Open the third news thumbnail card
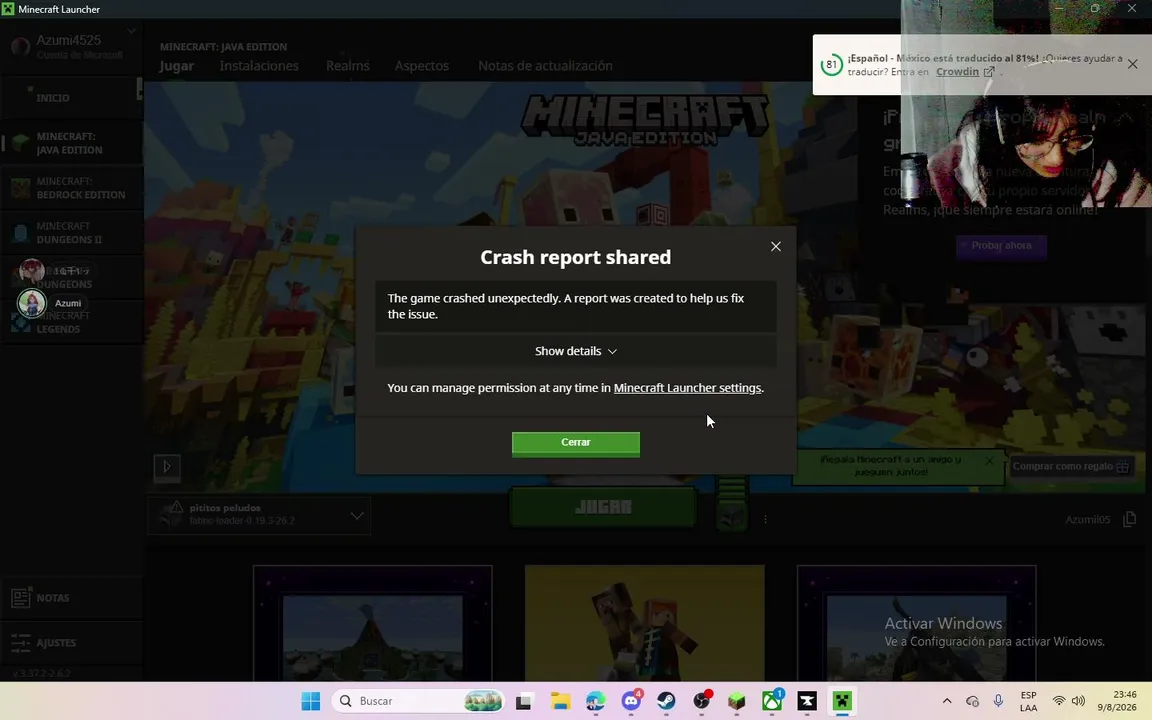Image resolution: width=1152 pixels, height=720 pixels. pos(916,623)
